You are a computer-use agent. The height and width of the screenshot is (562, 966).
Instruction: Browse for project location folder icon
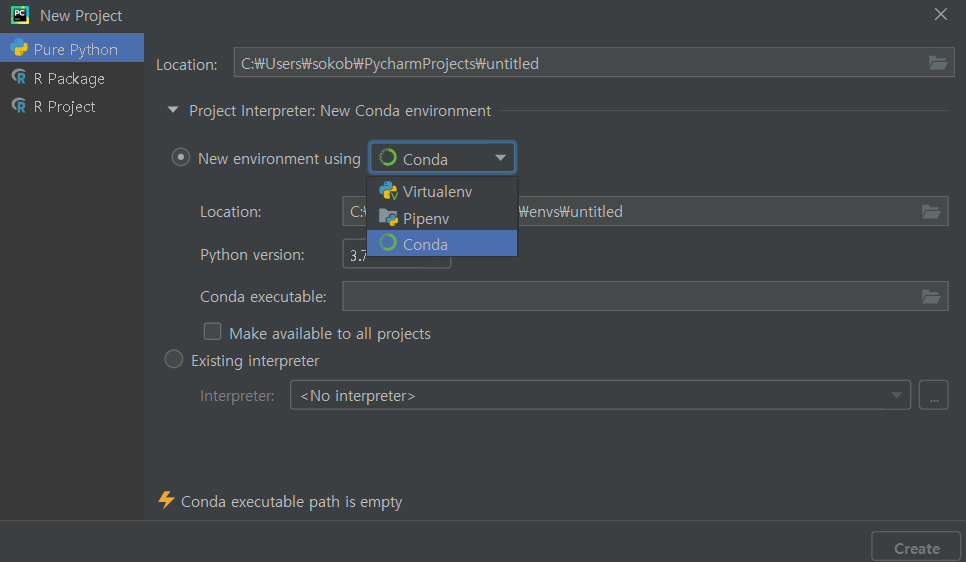938,63
